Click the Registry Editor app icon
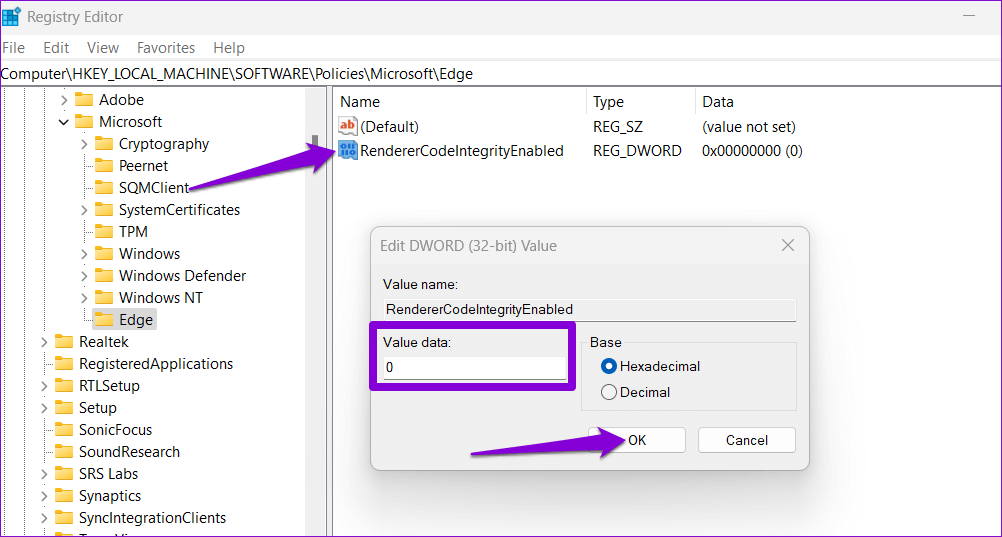Image resolution: width=1002 pixels, height=537 pixels. pyautogui.click(x=12, y=16)
